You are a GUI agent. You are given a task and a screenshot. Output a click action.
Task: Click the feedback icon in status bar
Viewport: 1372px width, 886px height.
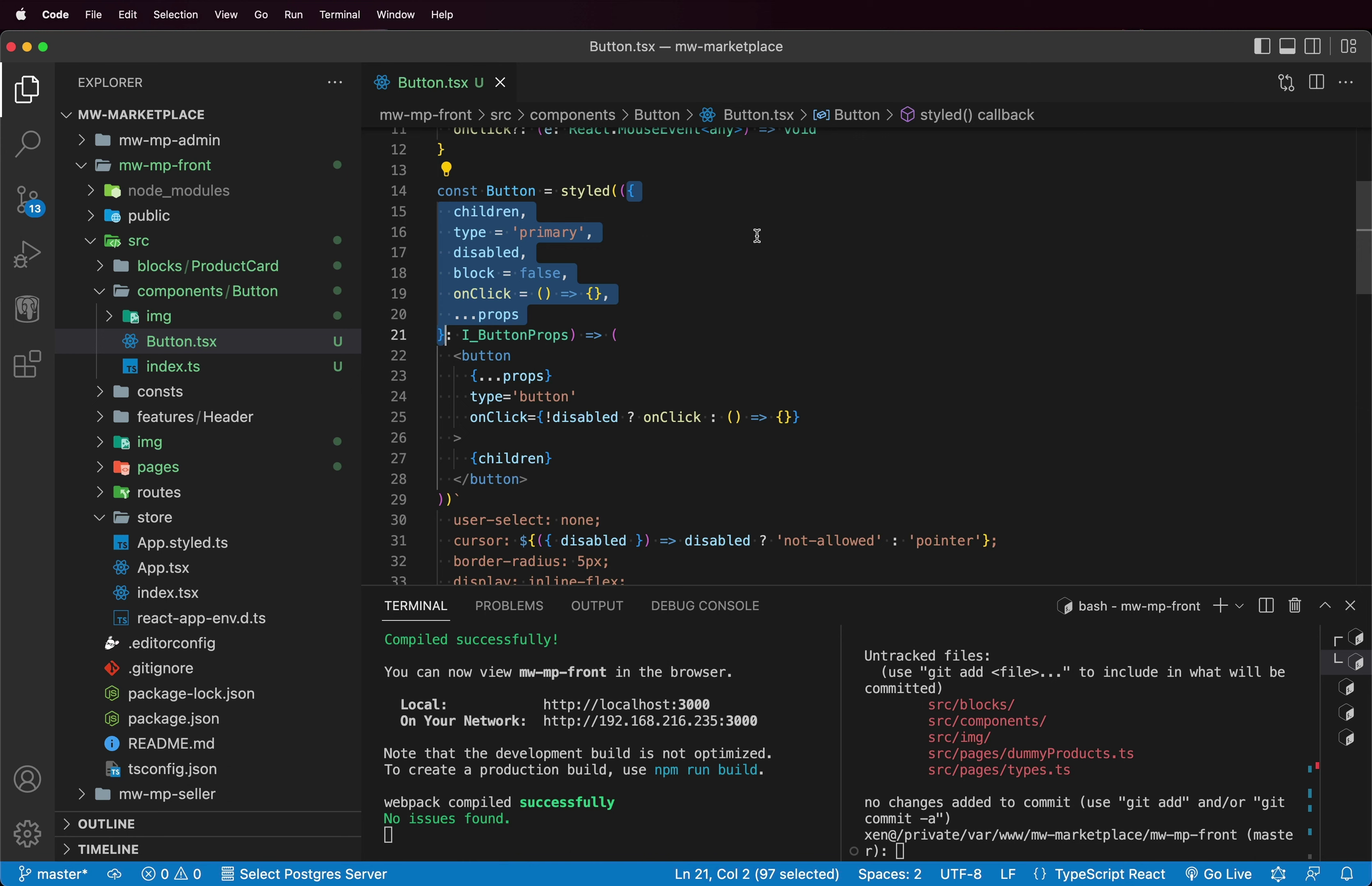1313,874
